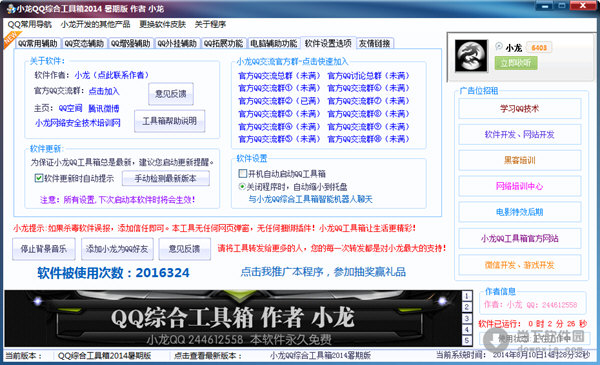Image resolution: width=600 pixels, height=365 pixels.
Task: Join 官方QQ交流群⑦（未满）
Action: coord(368,101)
